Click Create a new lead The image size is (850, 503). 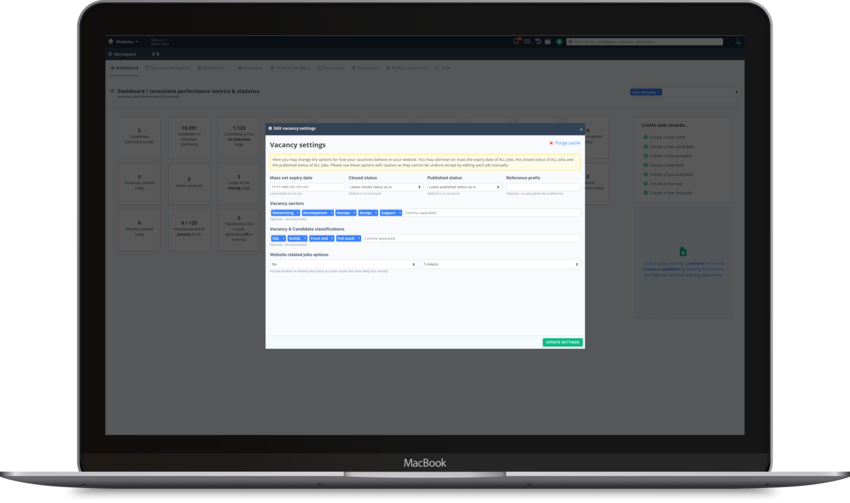coord(666,165)
